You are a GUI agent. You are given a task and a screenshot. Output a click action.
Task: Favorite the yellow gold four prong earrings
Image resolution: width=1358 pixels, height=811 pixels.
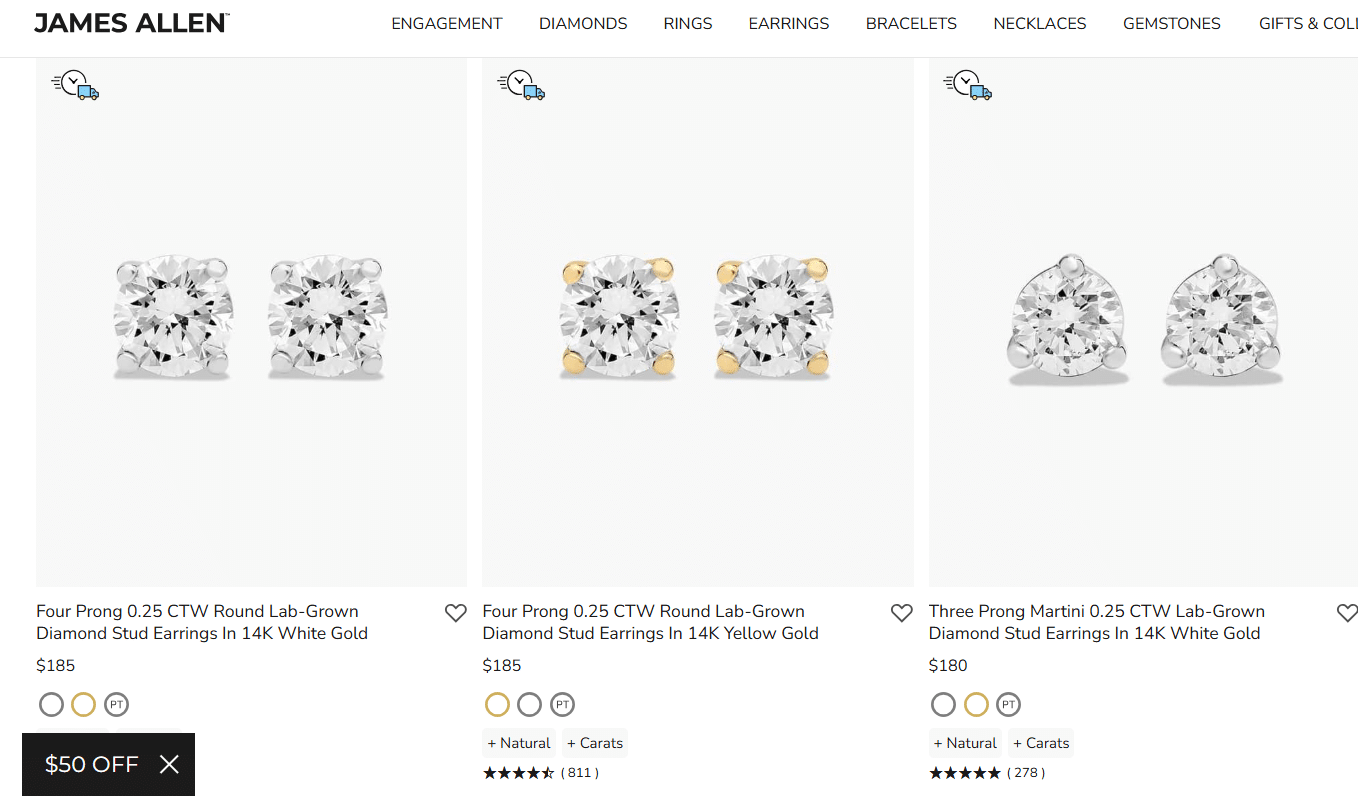coord(901,613)
